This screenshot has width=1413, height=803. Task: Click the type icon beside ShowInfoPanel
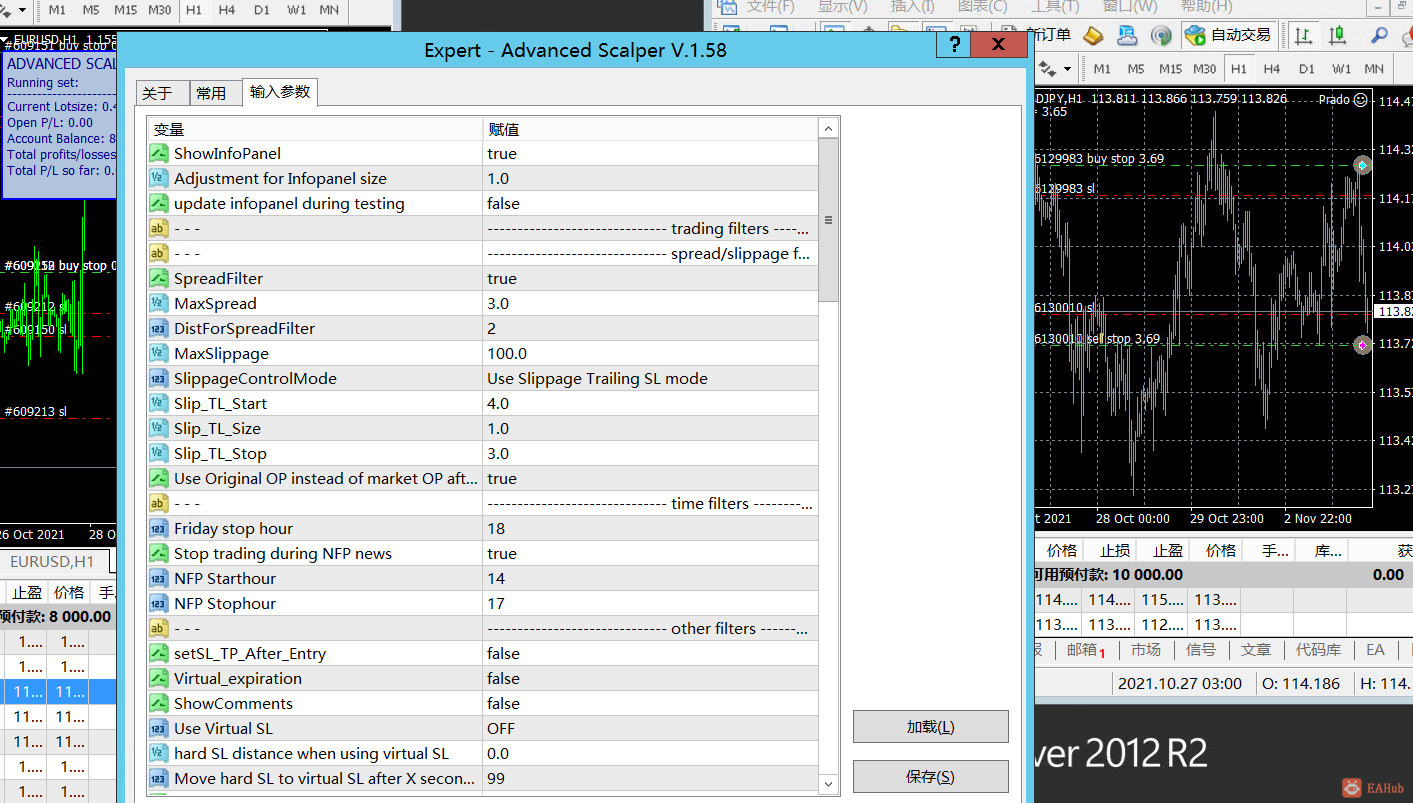point(158,153)
